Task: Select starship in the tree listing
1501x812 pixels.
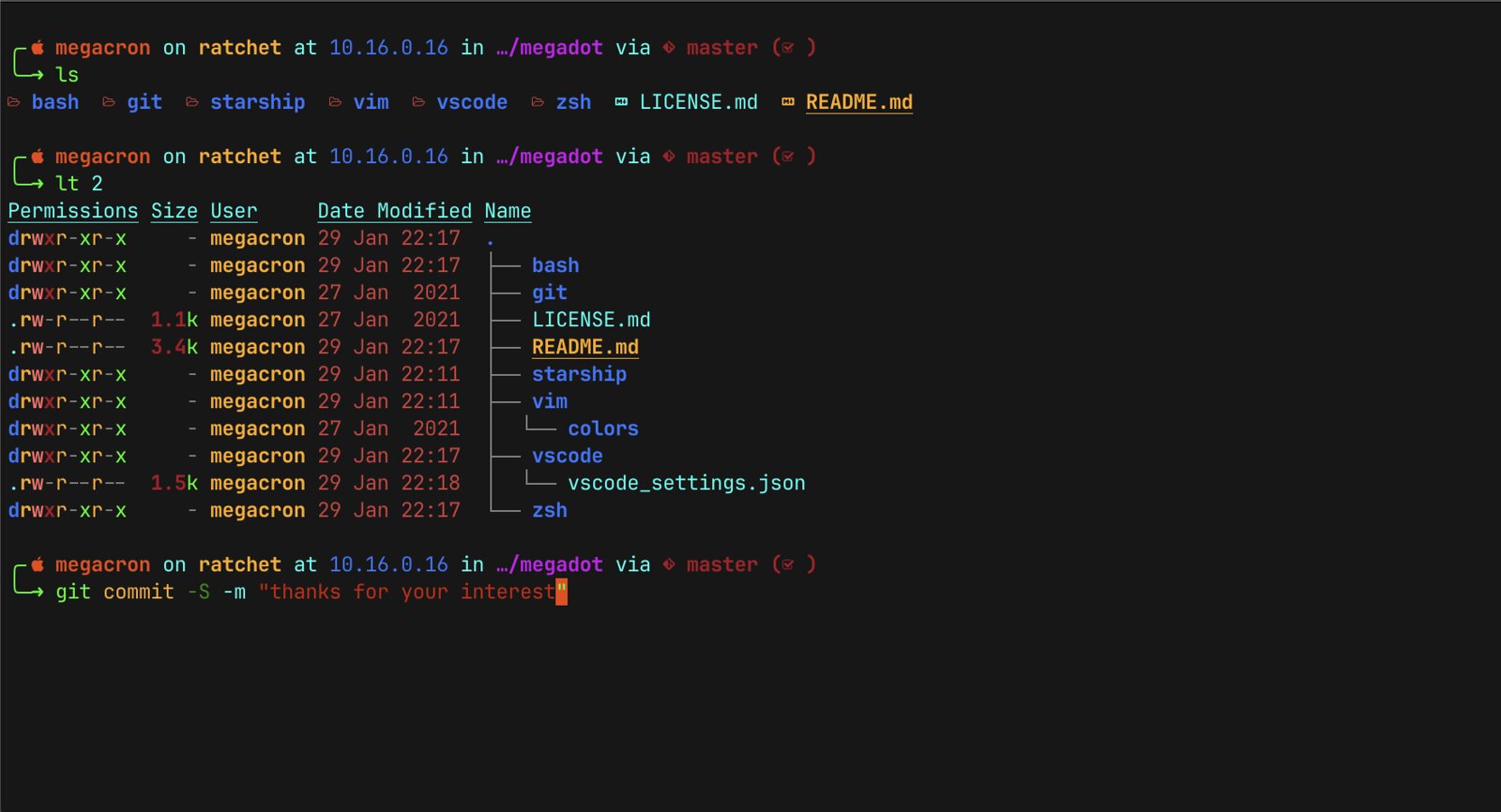Action: (x=579, y=374)
